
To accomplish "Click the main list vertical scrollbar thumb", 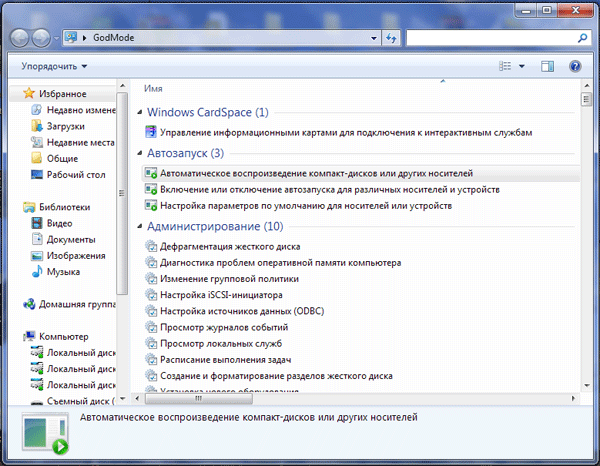I will [587, 100].
